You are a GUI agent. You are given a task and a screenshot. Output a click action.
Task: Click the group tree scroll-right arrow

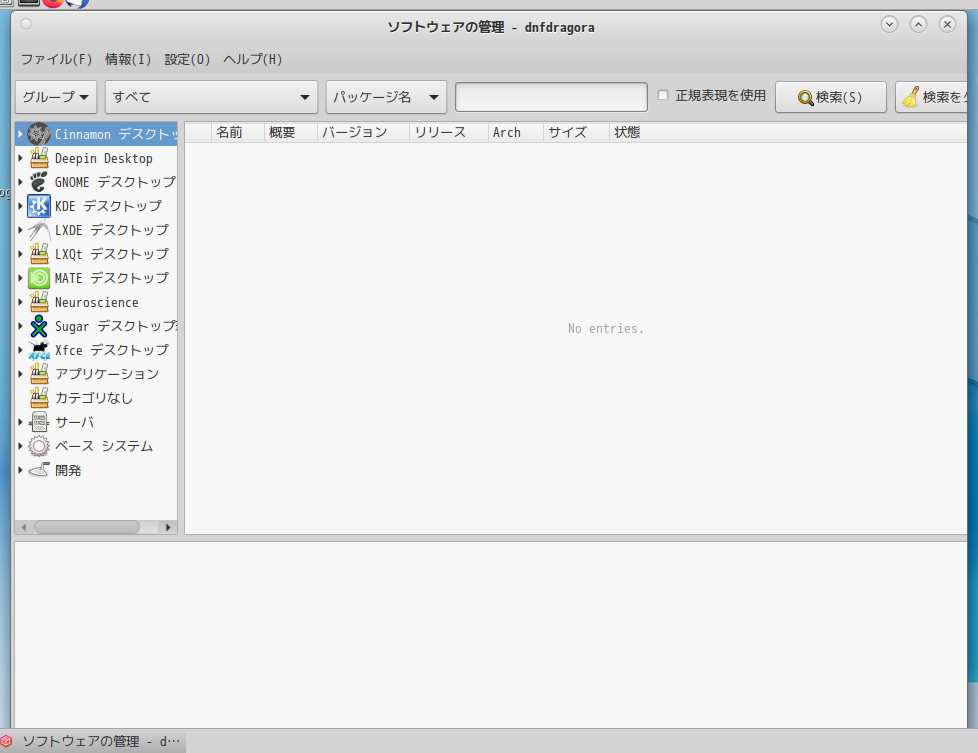[x=168, y=527]
